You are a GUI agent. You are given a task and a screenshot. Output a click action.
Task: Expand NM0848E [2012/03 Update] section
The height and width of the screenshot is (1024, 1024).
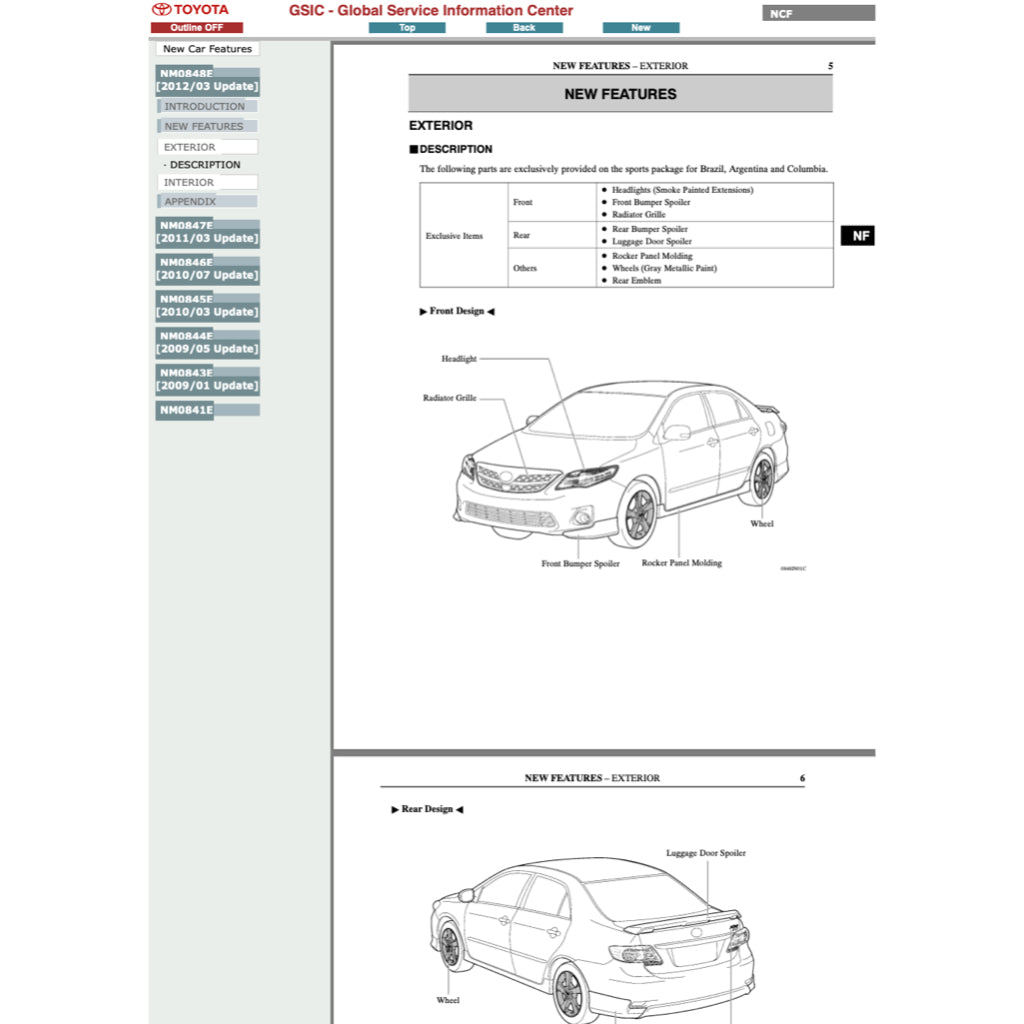tap(207, 79)
